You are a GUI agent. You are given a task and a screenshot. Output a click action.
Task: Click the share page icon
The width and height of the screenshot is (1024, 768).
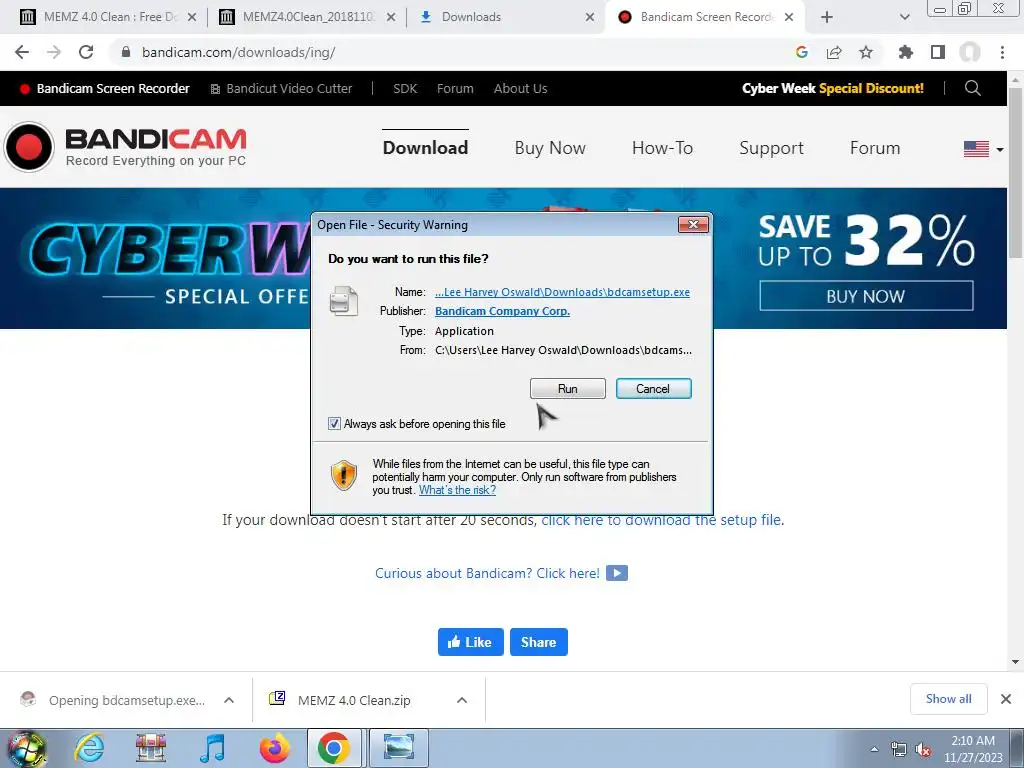tap(834, 52)
